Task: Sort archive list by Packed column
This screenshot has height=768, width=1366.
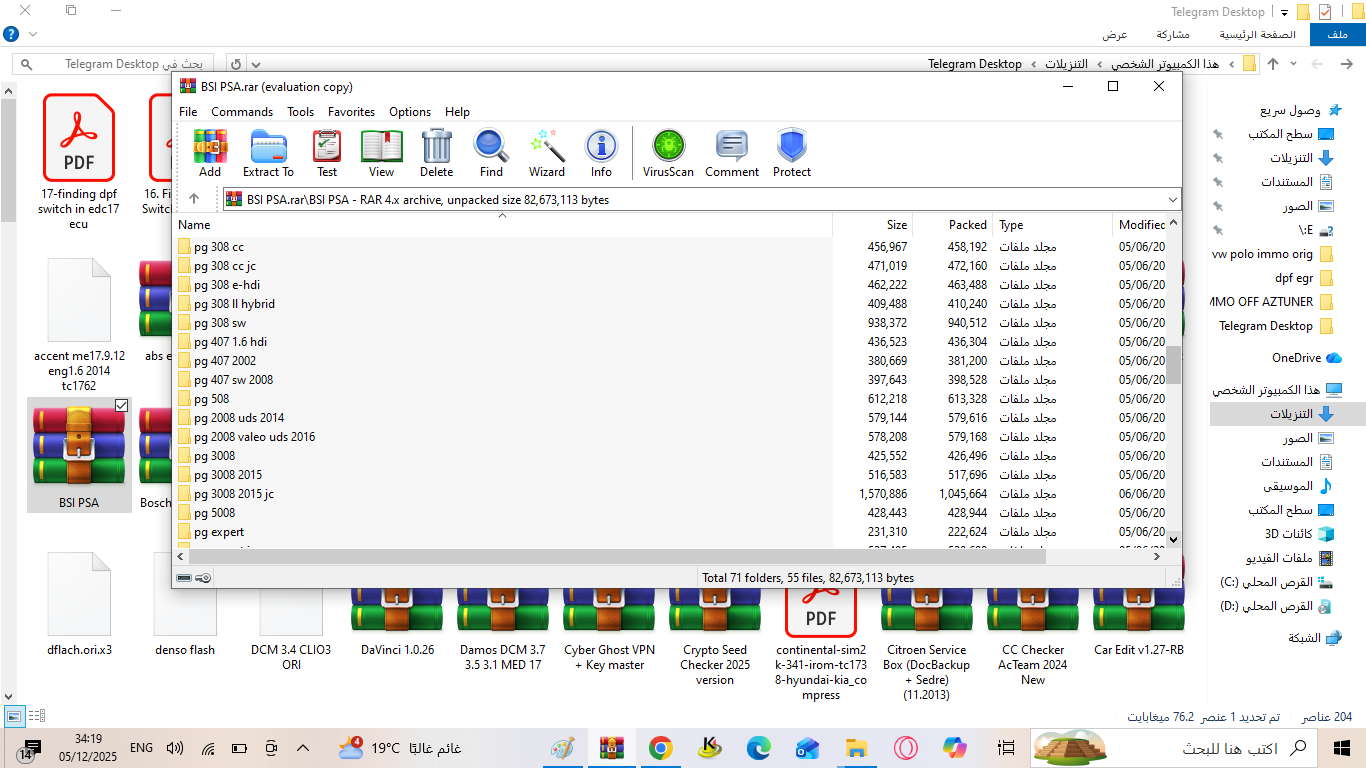Action: pos(952,225)
